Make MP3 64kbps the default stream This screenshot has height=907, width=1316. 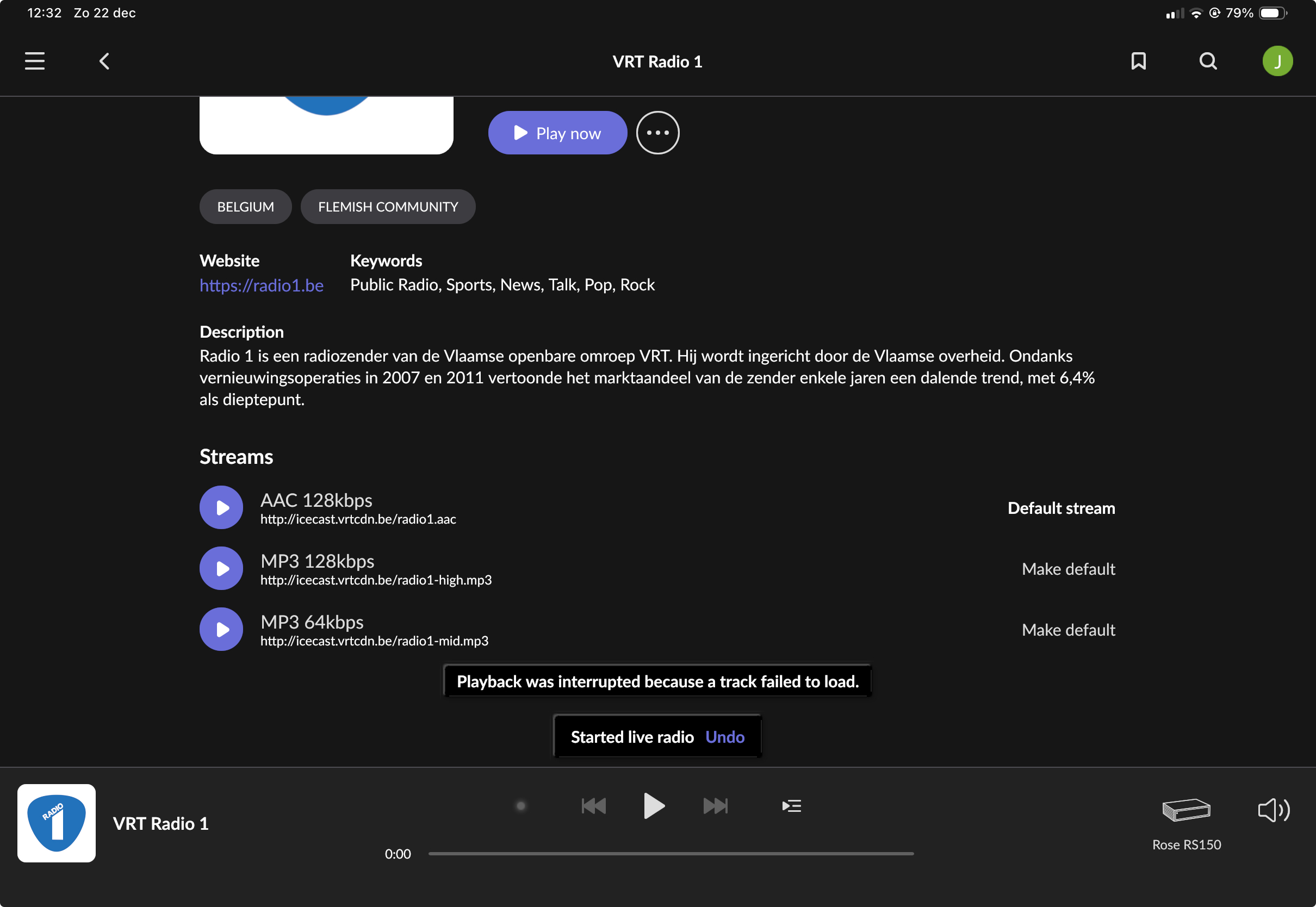point(1068,630)
